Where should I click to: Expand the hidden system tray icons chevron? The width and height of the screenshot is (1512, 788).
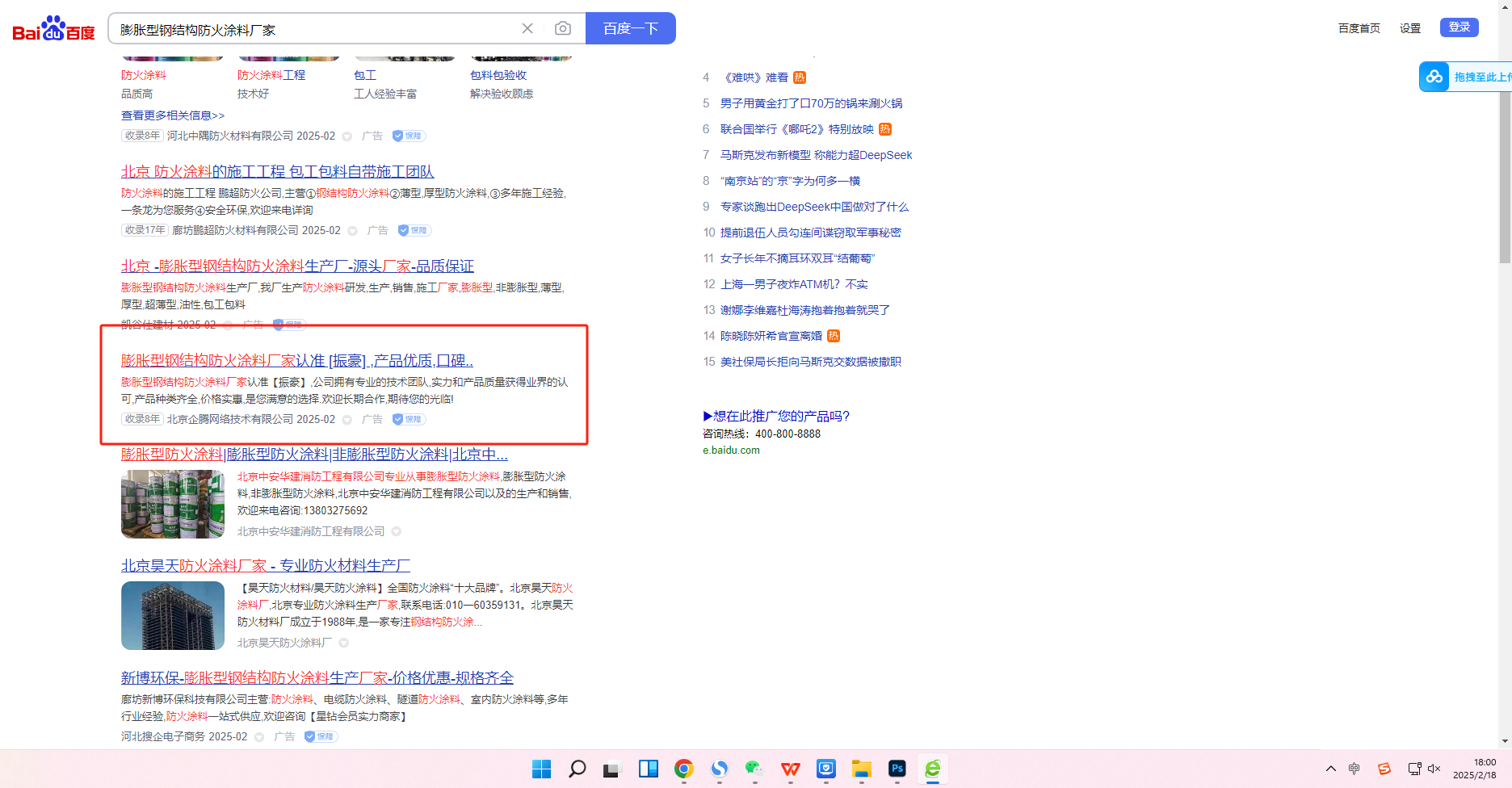1330,769
